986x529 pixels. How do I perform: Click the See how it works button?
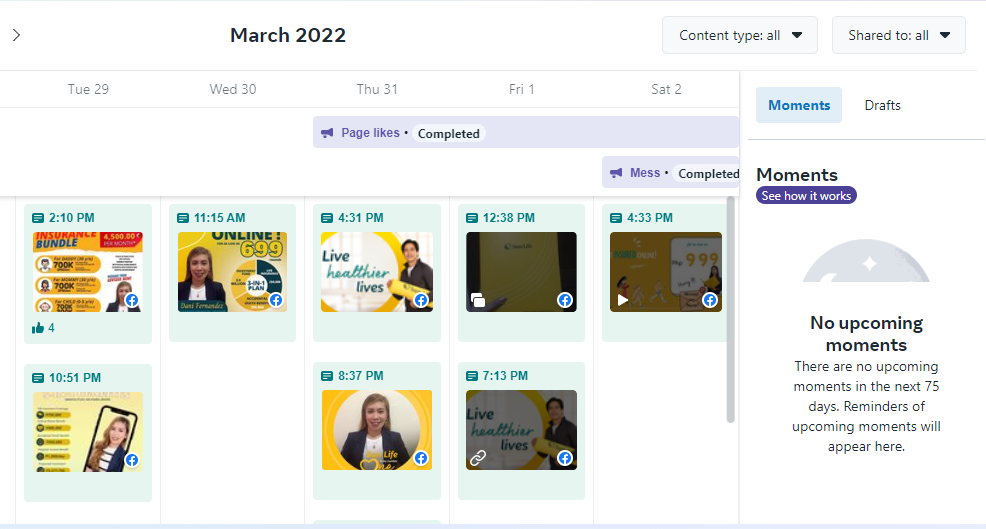[x=806, y=196]
